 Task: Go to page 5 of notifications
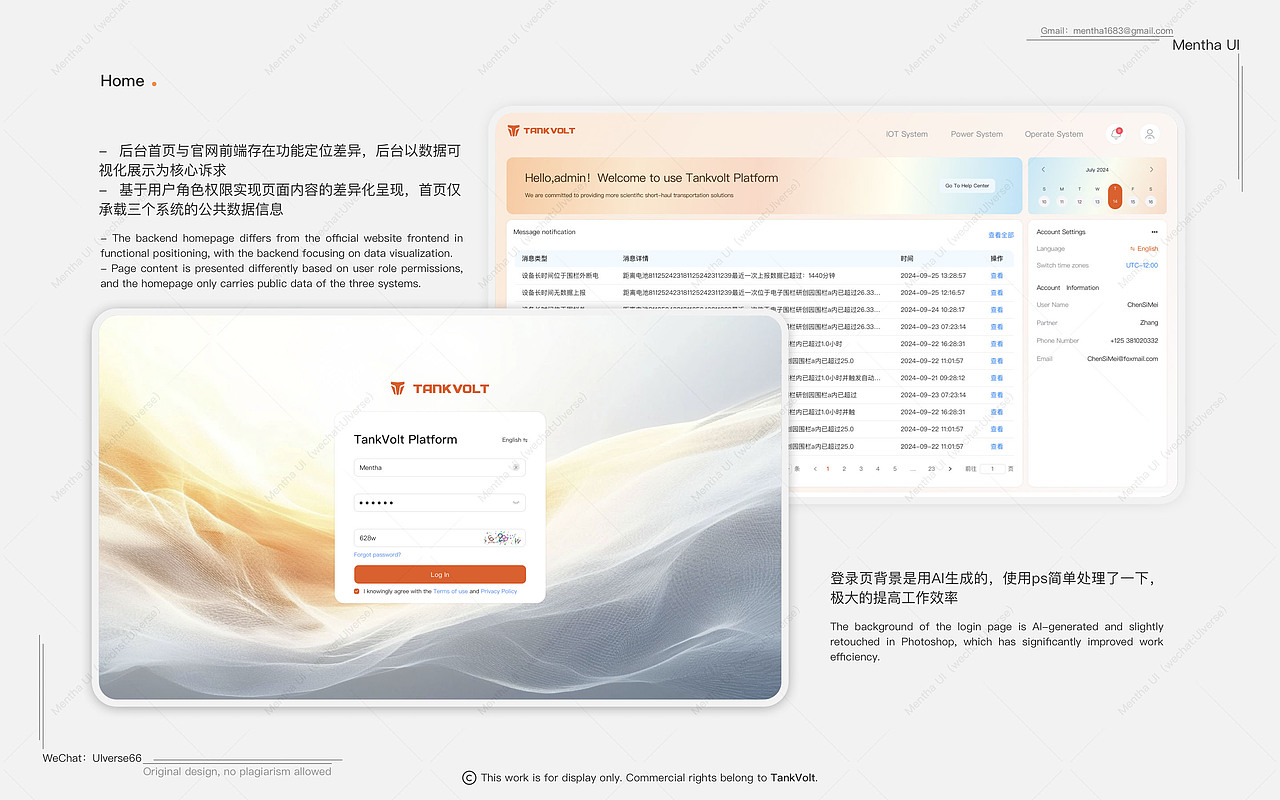pos(895,468)
